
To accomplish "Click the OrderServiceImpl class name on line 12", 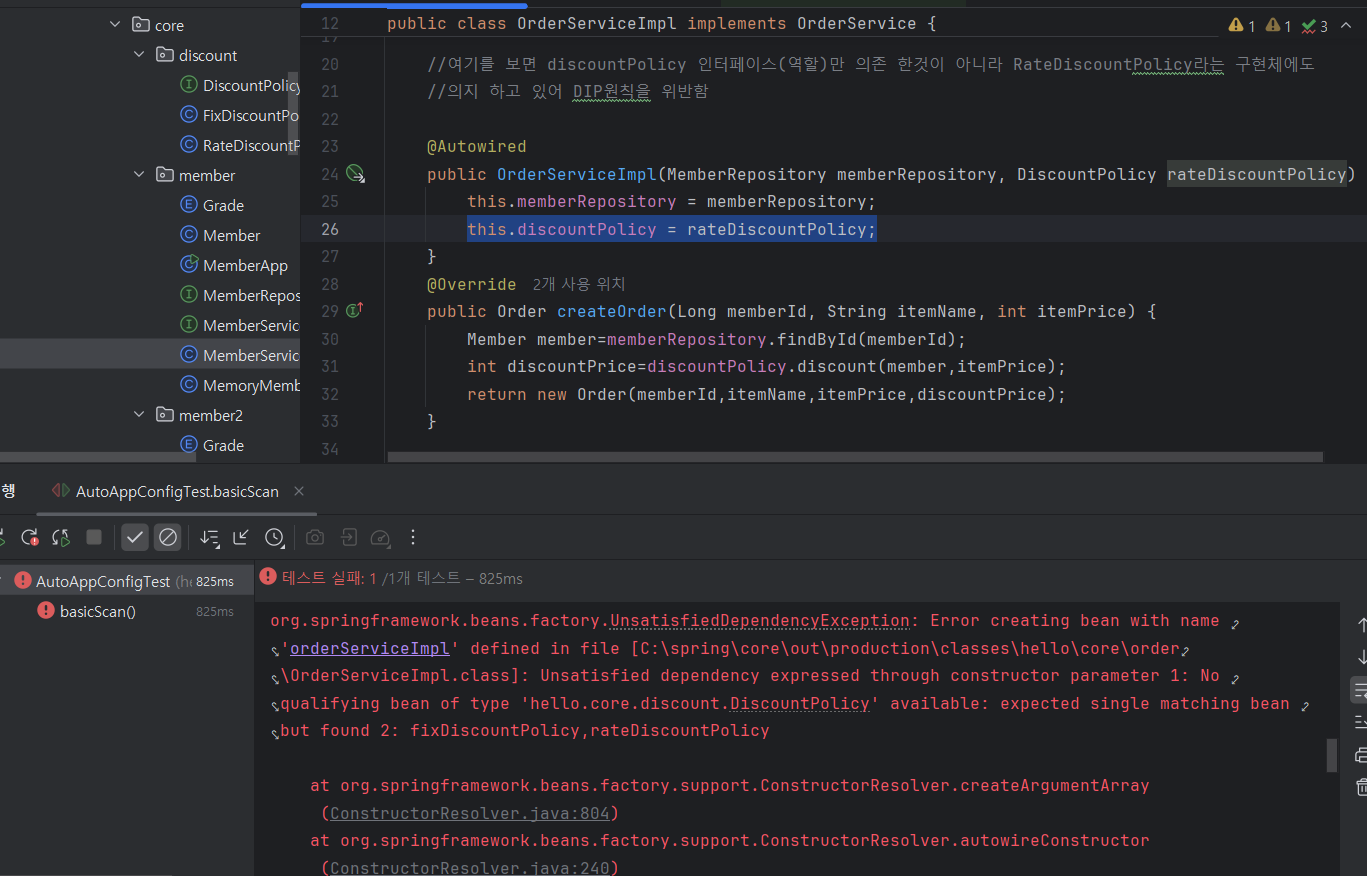I will (597, 23).
